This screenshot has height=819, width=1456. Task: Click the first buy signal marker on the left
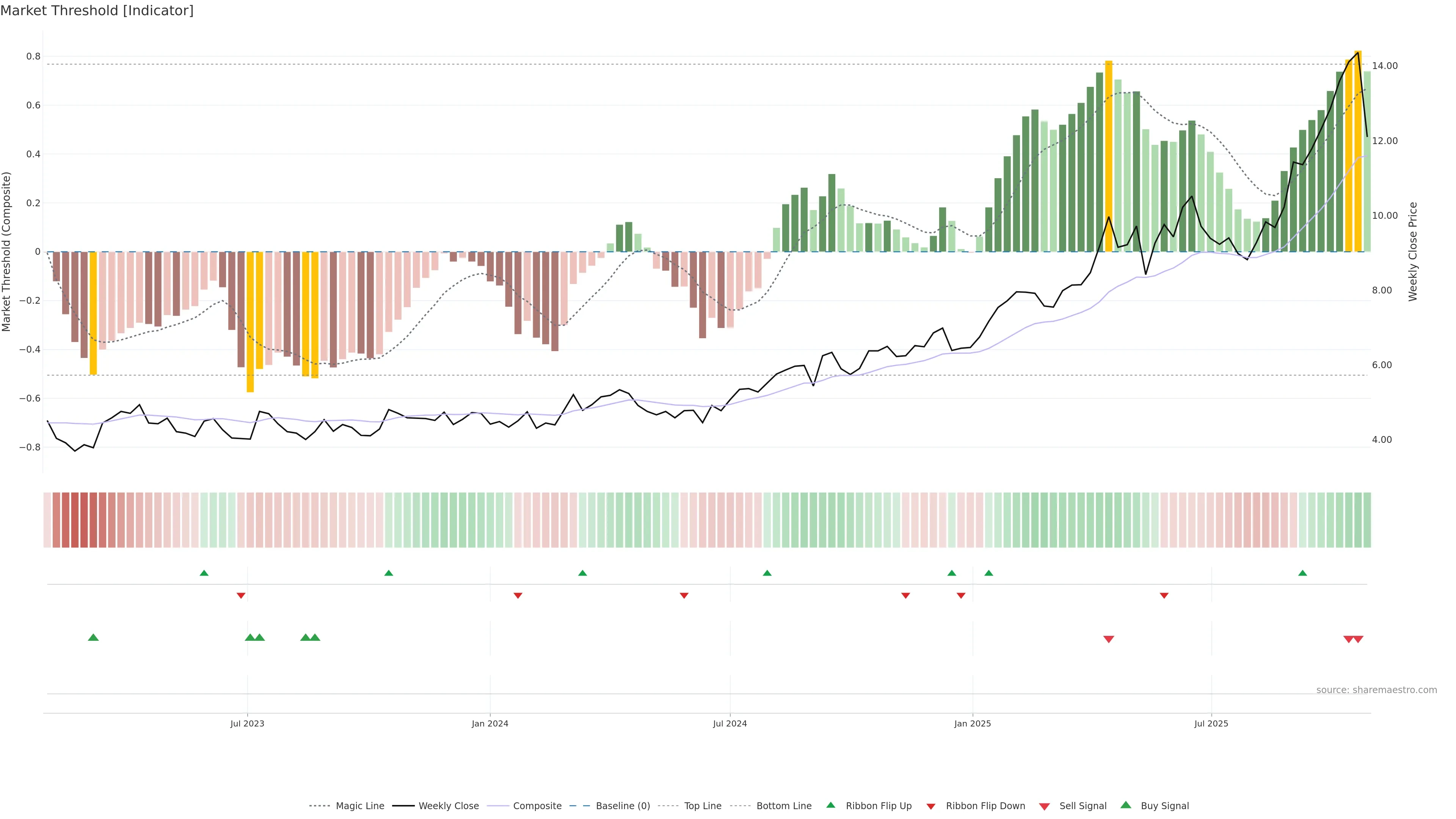tap(93, 637)
